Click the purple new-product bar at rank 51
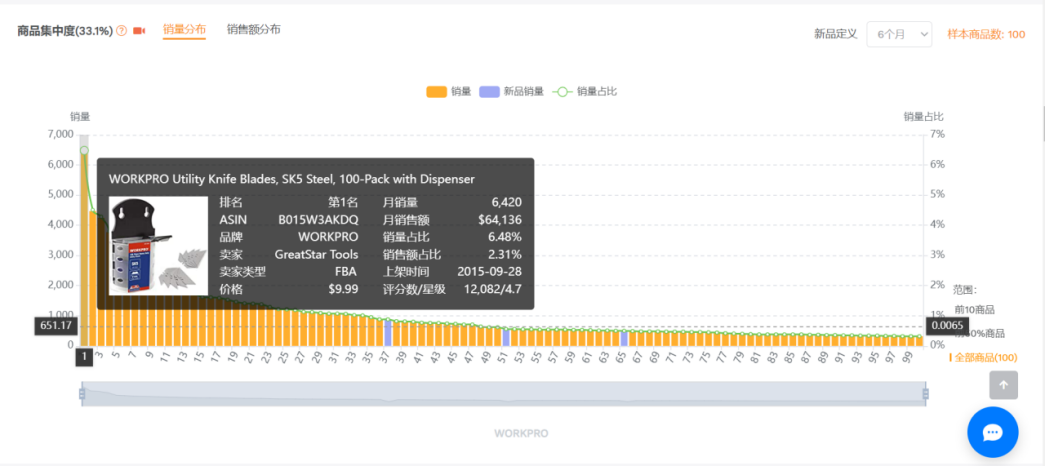 pos(506,337)
